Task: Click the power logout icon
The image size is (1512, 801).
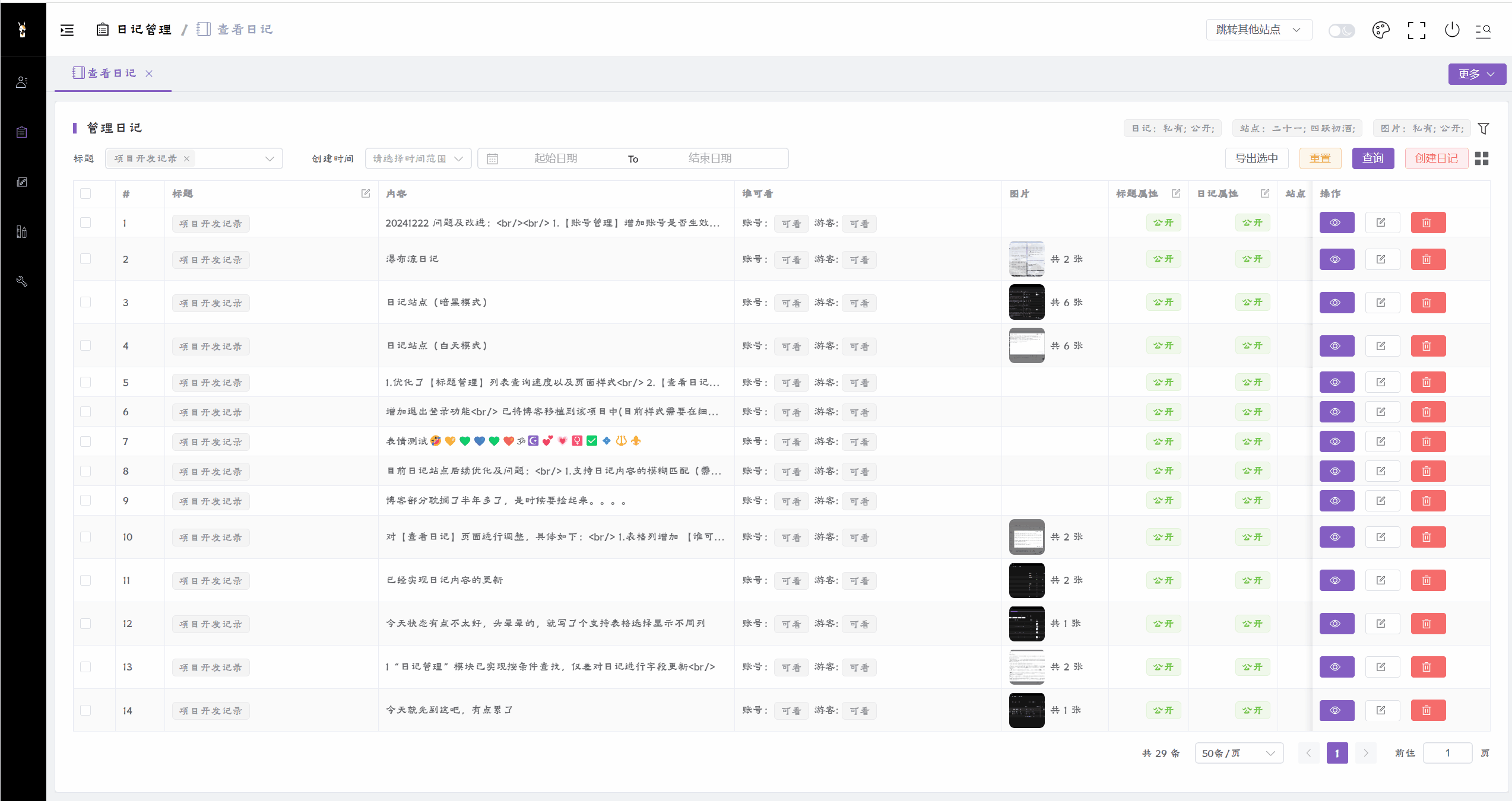Action: (x=1452, y=30)
